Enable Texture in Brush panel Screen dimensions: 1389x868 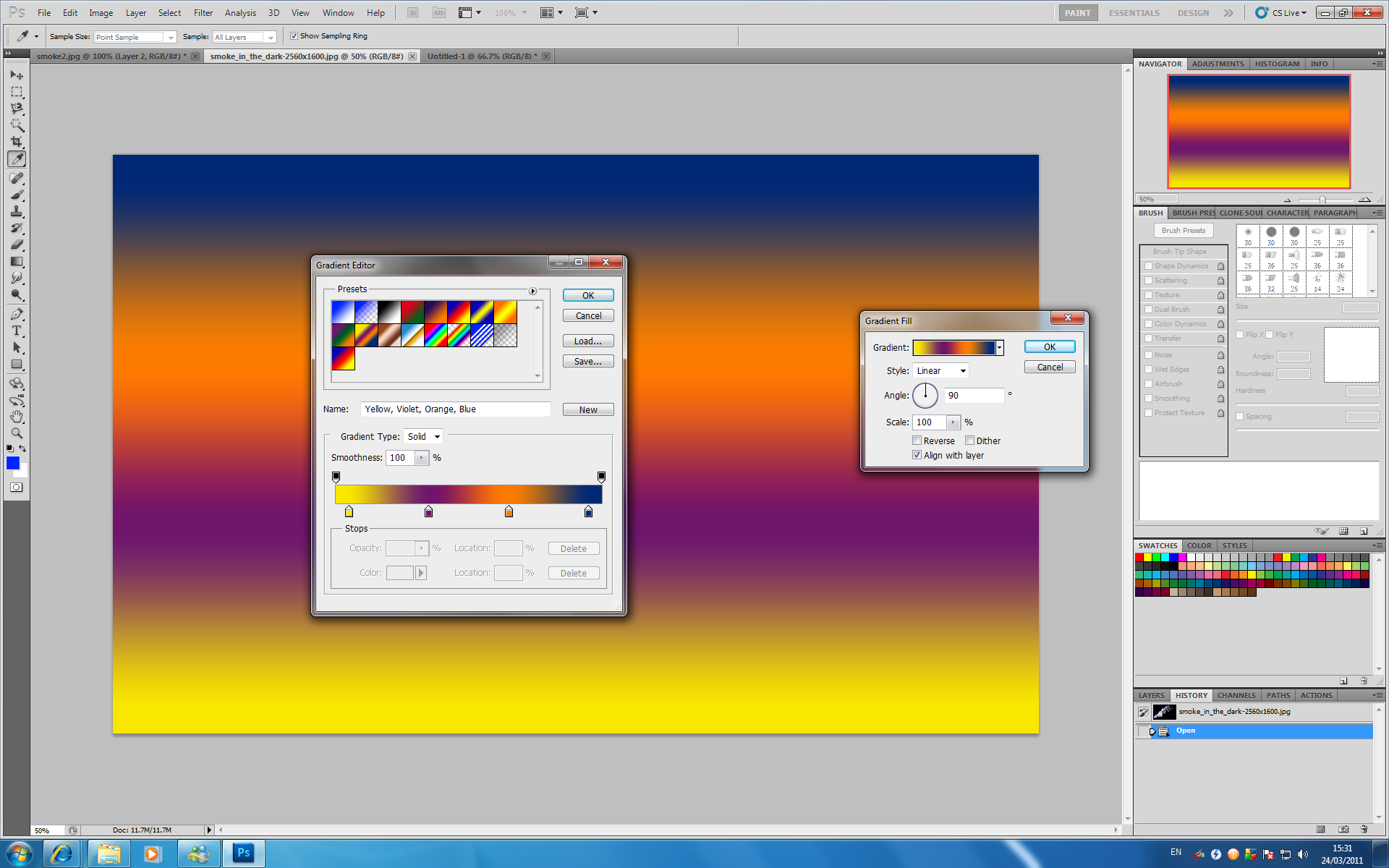click(1148, 295)
